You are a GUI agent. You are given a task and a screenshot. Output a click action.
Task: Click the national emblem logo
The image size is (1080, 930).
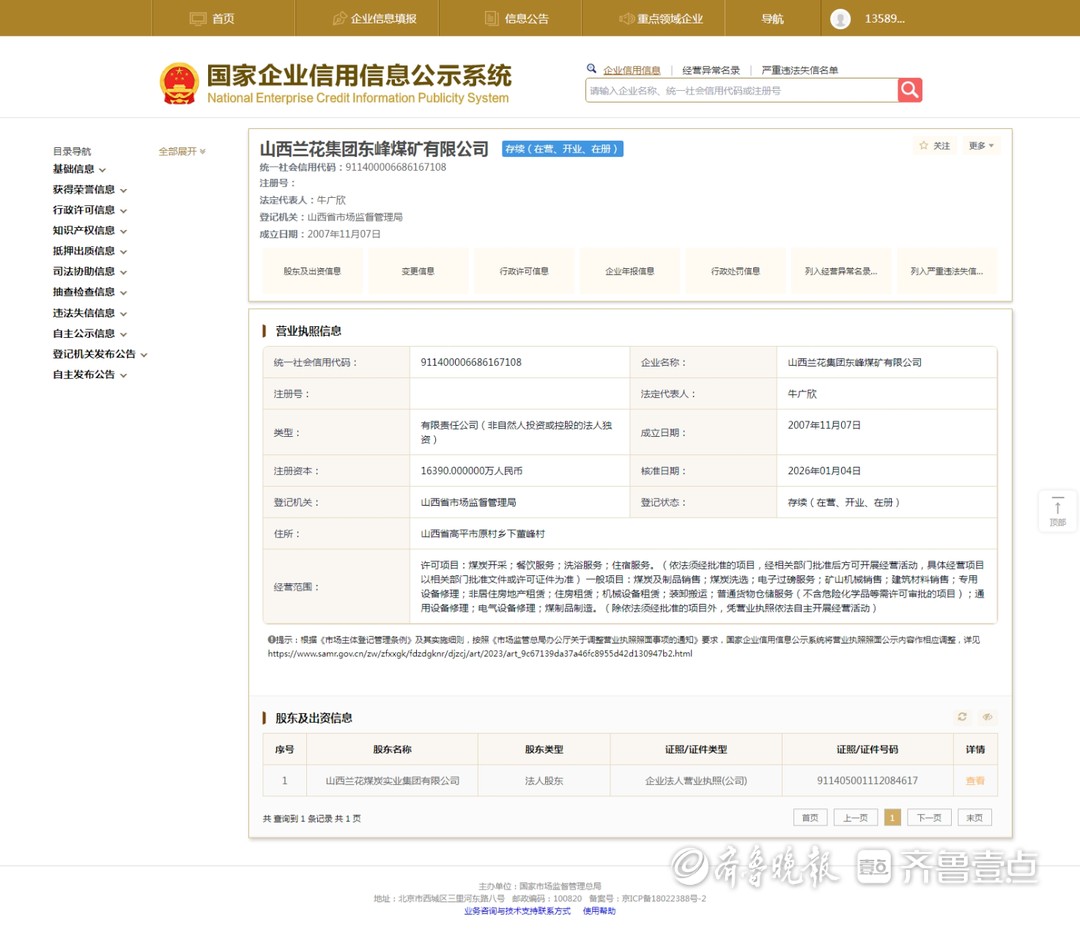(179, 84)
